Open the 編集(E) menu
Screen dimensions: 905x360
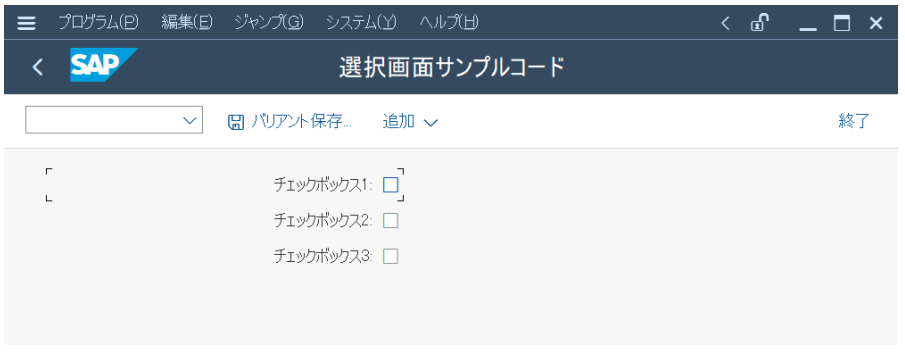pos(187,22)
